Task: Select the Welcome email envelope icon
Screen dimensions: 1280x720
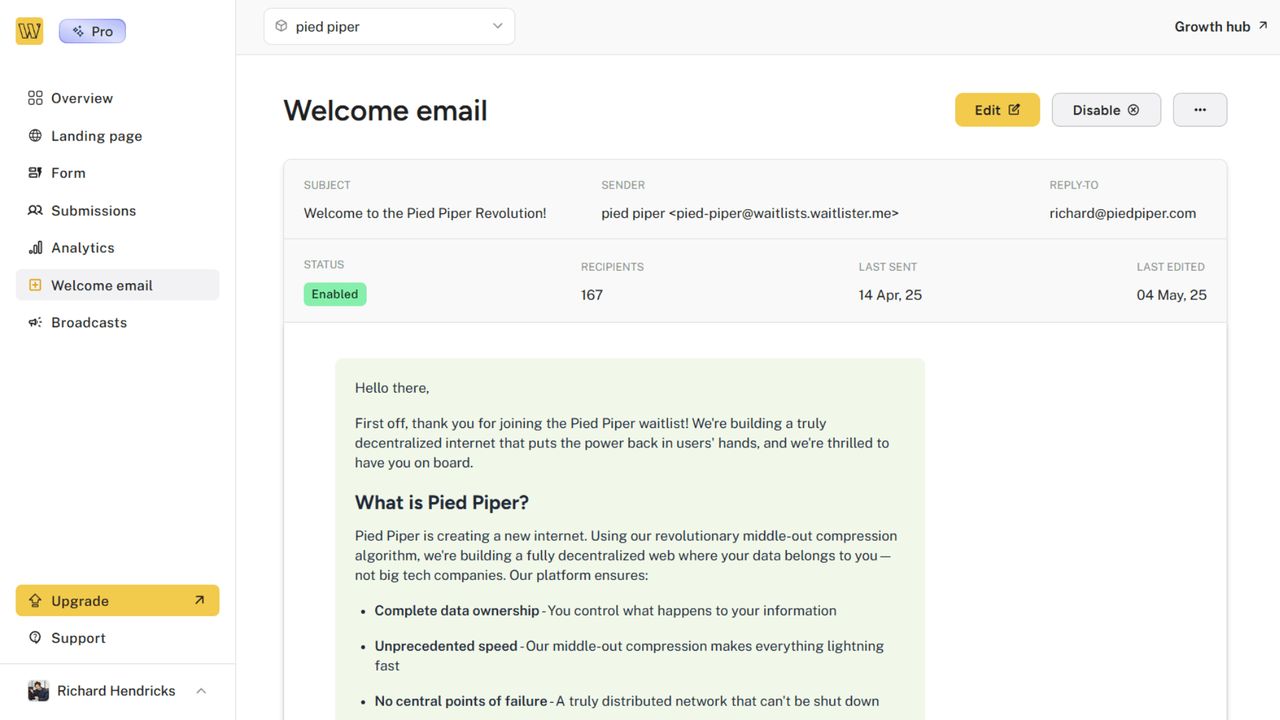Action: click(33, 285)
